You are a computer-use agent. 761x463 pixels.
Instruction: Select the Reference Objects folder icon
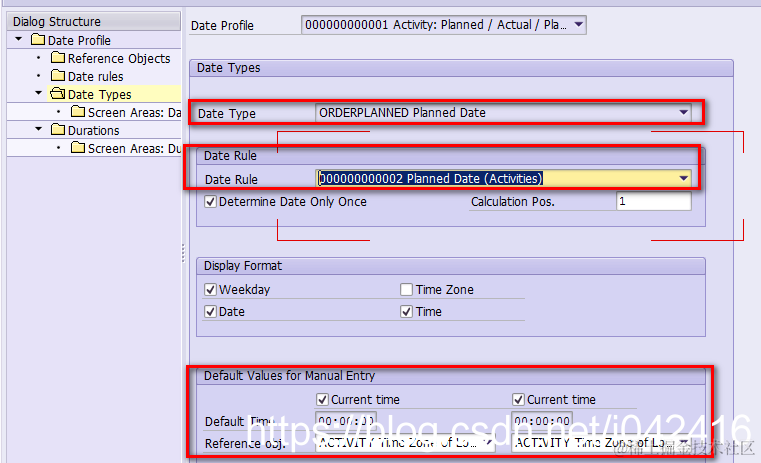pyautogui.click(x=58, y=58)
